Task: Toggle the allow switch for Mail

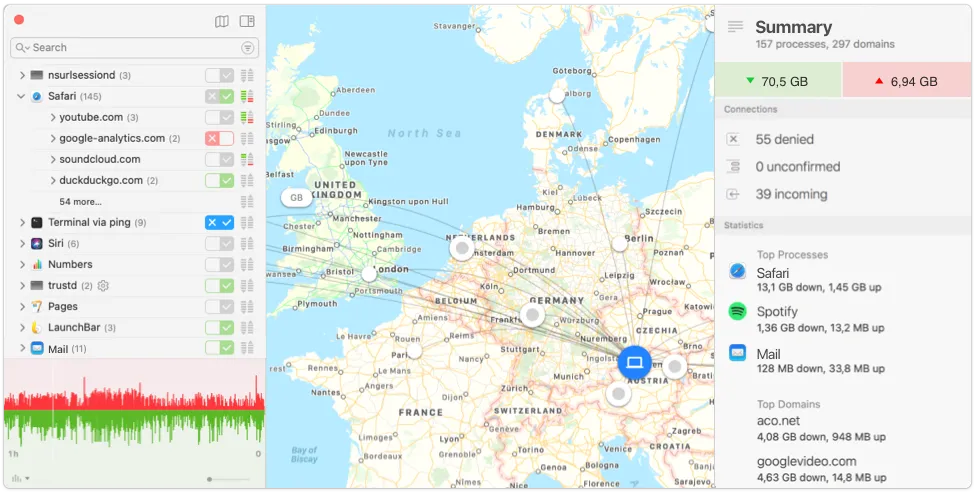Action: (220, 348)
